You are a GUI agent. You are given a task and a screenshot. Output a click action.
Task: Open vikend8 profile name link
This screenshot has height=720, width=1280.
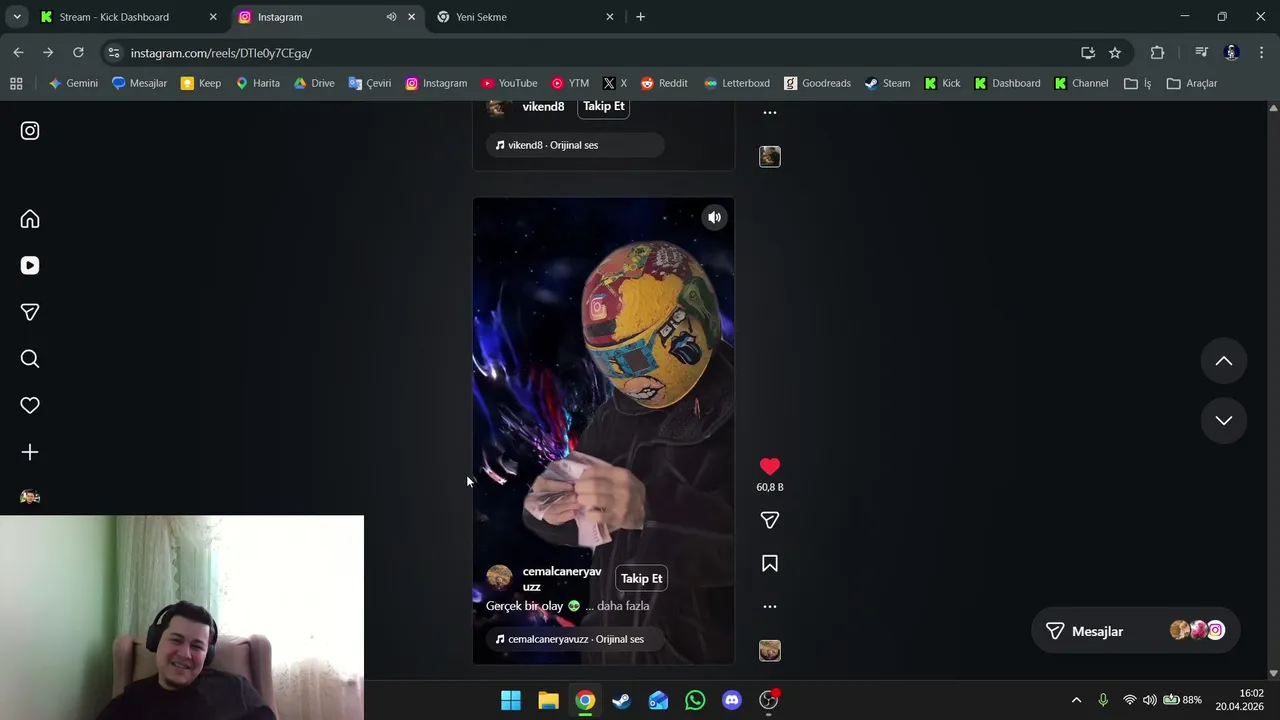pos(543,106)
